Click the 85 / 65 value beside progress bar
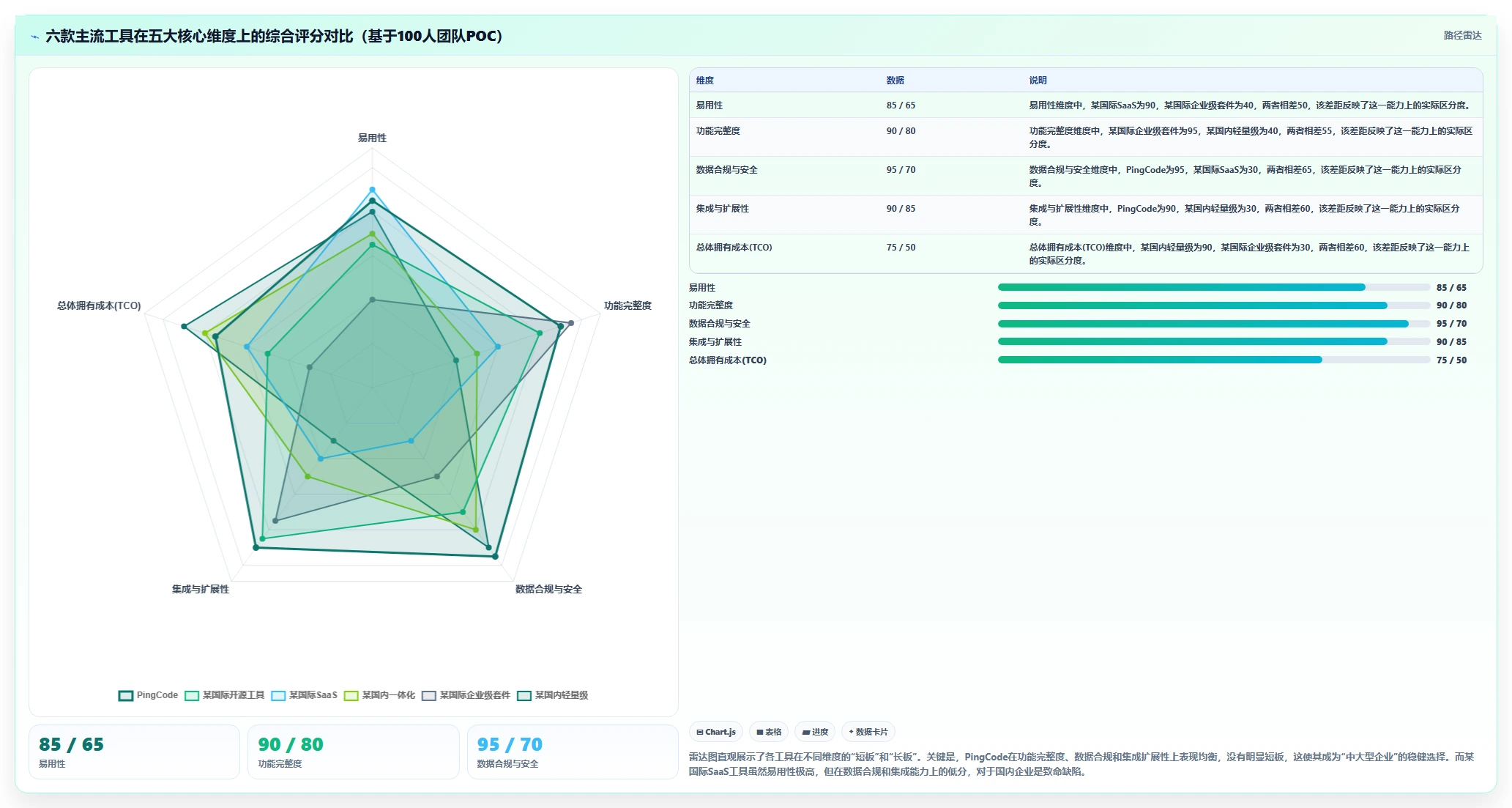The image size is (1512, 808). click(x=1451, y=288)
